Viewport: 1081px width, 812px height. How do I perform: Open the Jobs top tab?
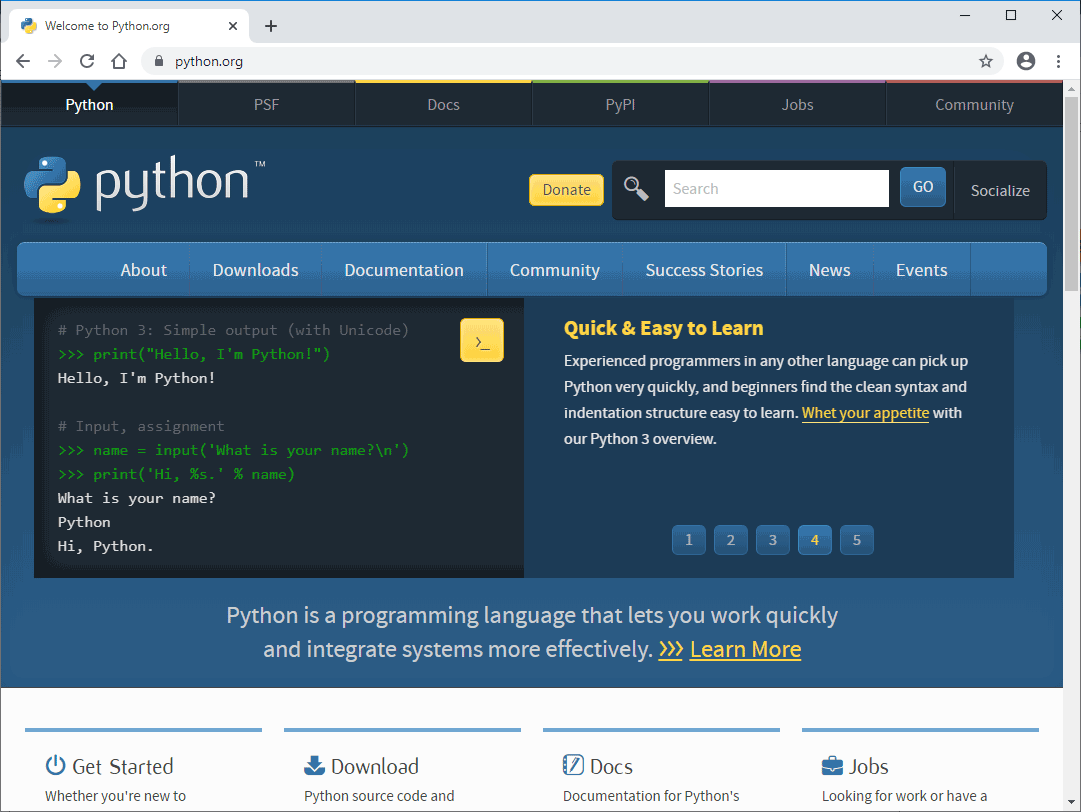tap(798, 105)
